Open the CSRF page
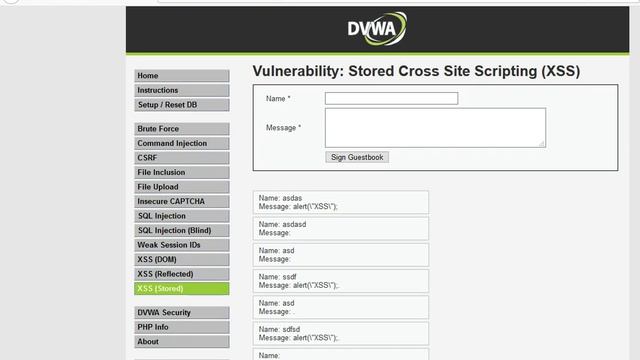Viewport: 640px width, 360px height. (182, 158)
